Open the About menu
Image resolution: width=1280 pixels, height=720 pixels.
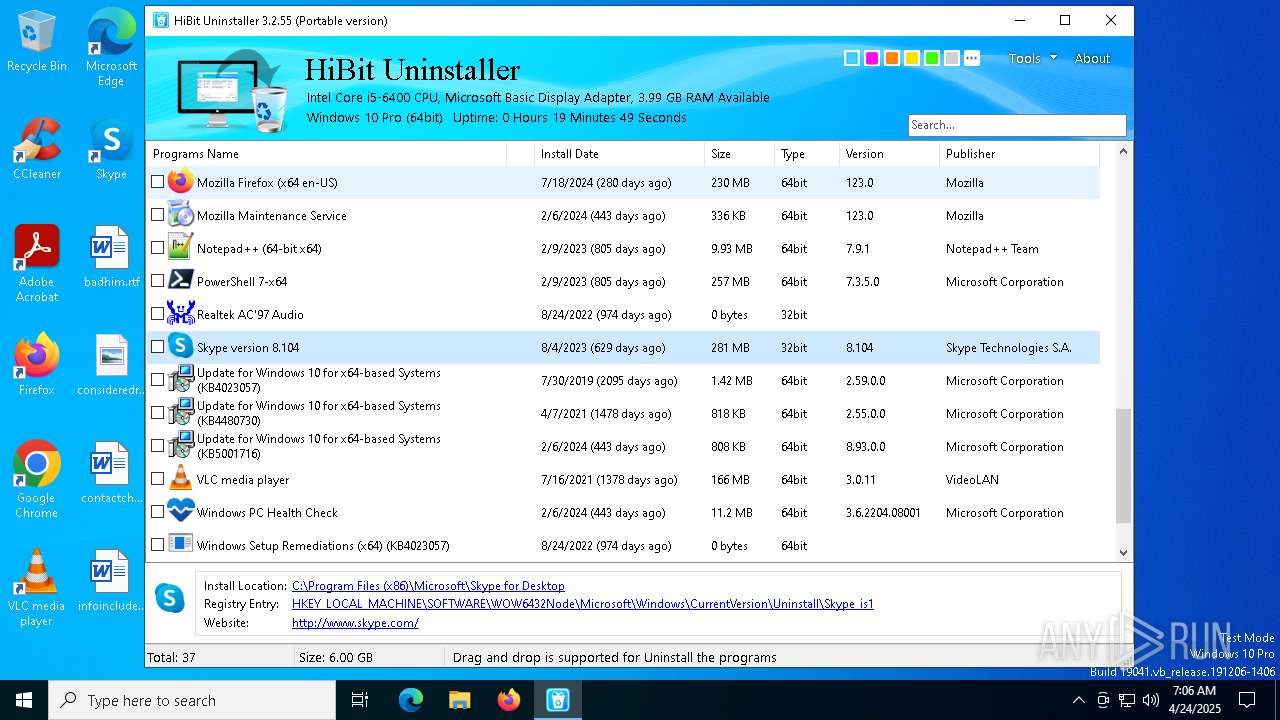pyautogui.click(x=1092, y=58)
